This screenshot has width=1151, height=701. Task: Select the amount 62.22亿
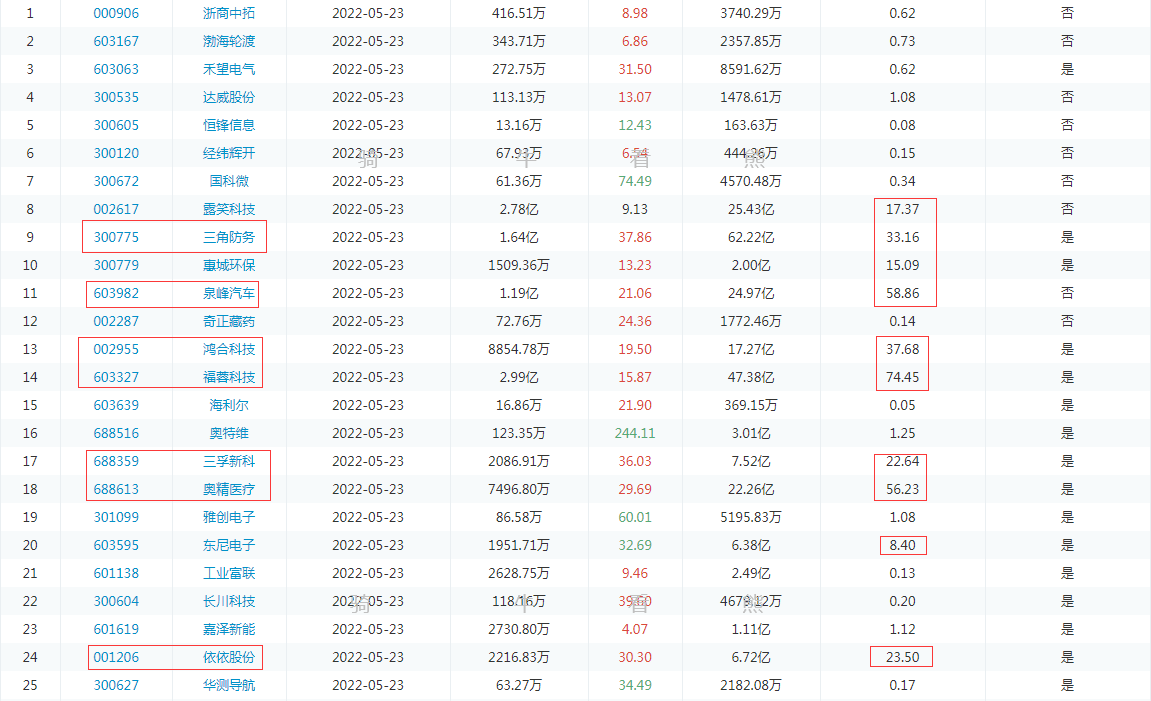(751, 237)
